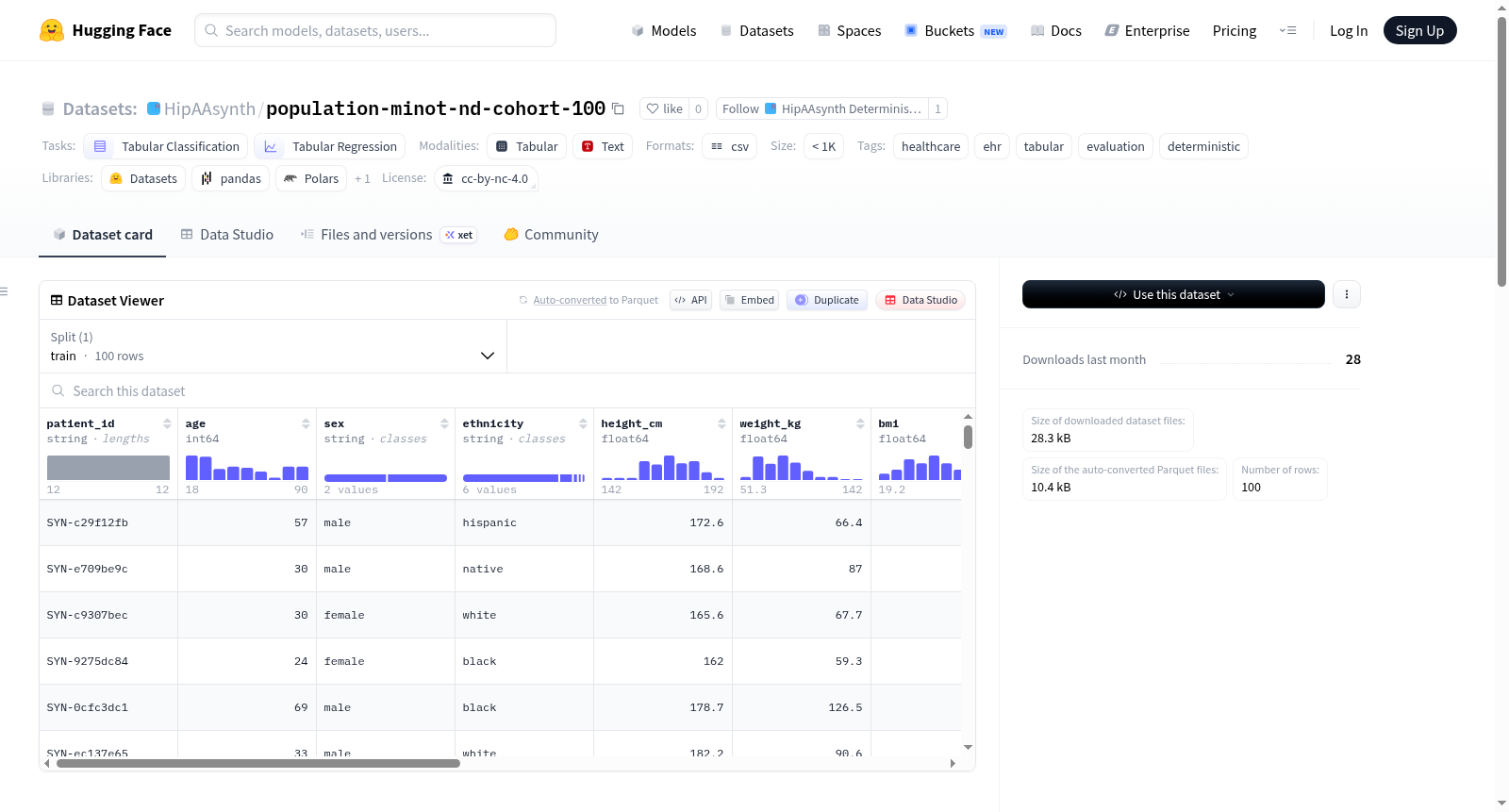Click the page vertical scrollbar

click(x=1502, y=151)
